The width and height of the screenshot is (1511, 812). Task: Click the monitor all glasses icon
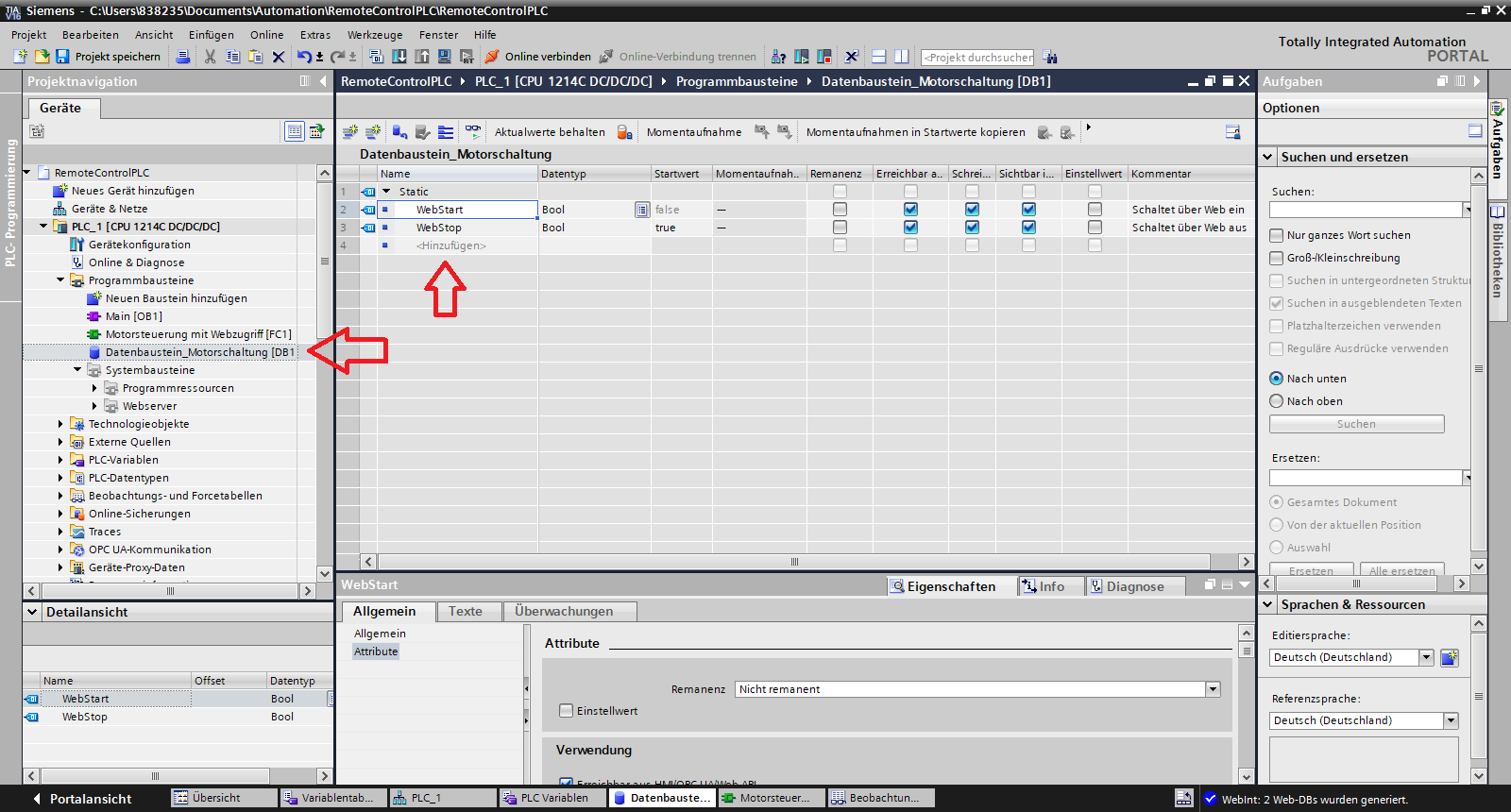473,131
